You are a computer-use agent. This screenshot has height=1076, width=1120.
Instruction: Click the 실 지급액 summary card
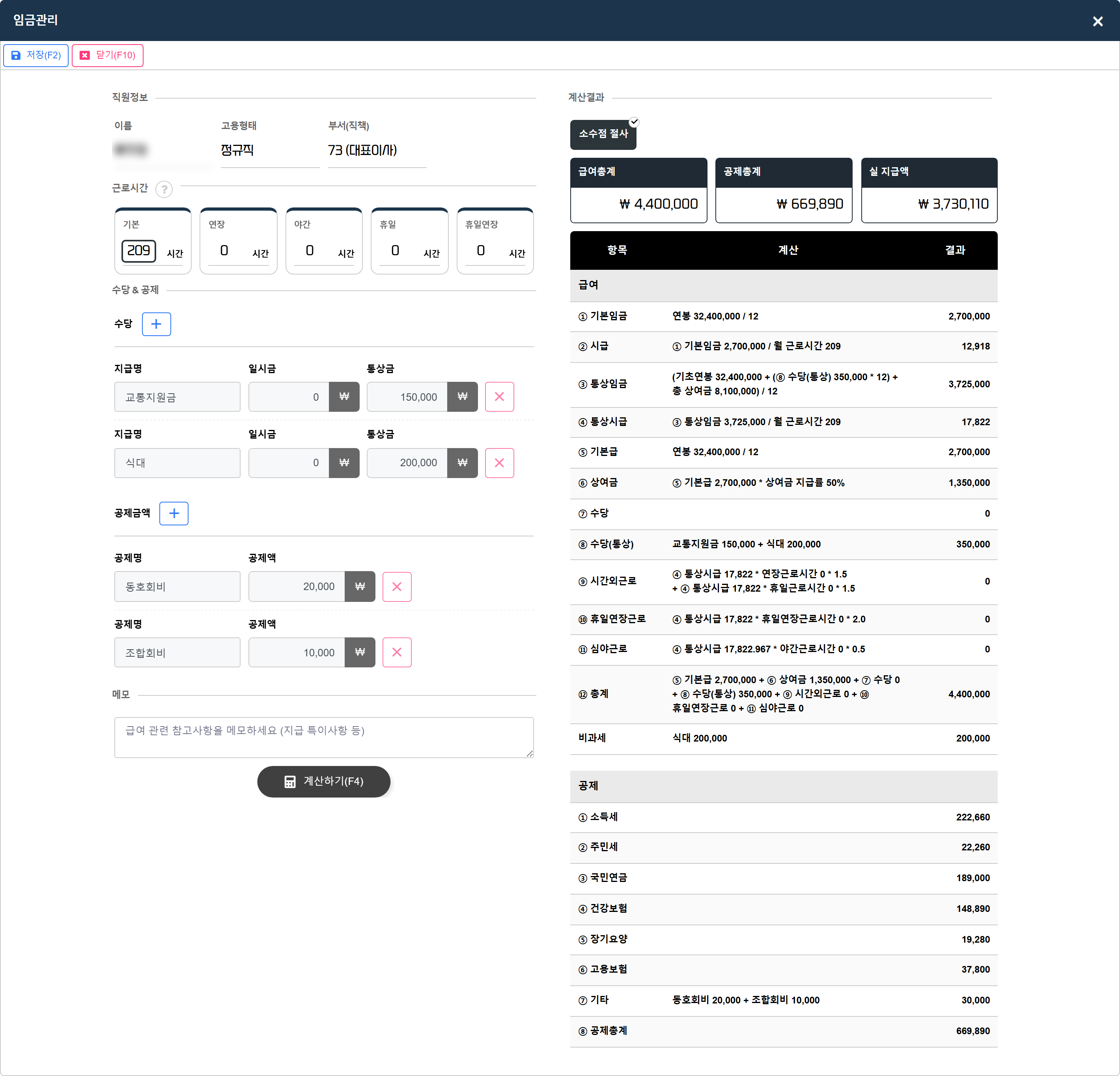pyautogui.click(x=929, y=190)
